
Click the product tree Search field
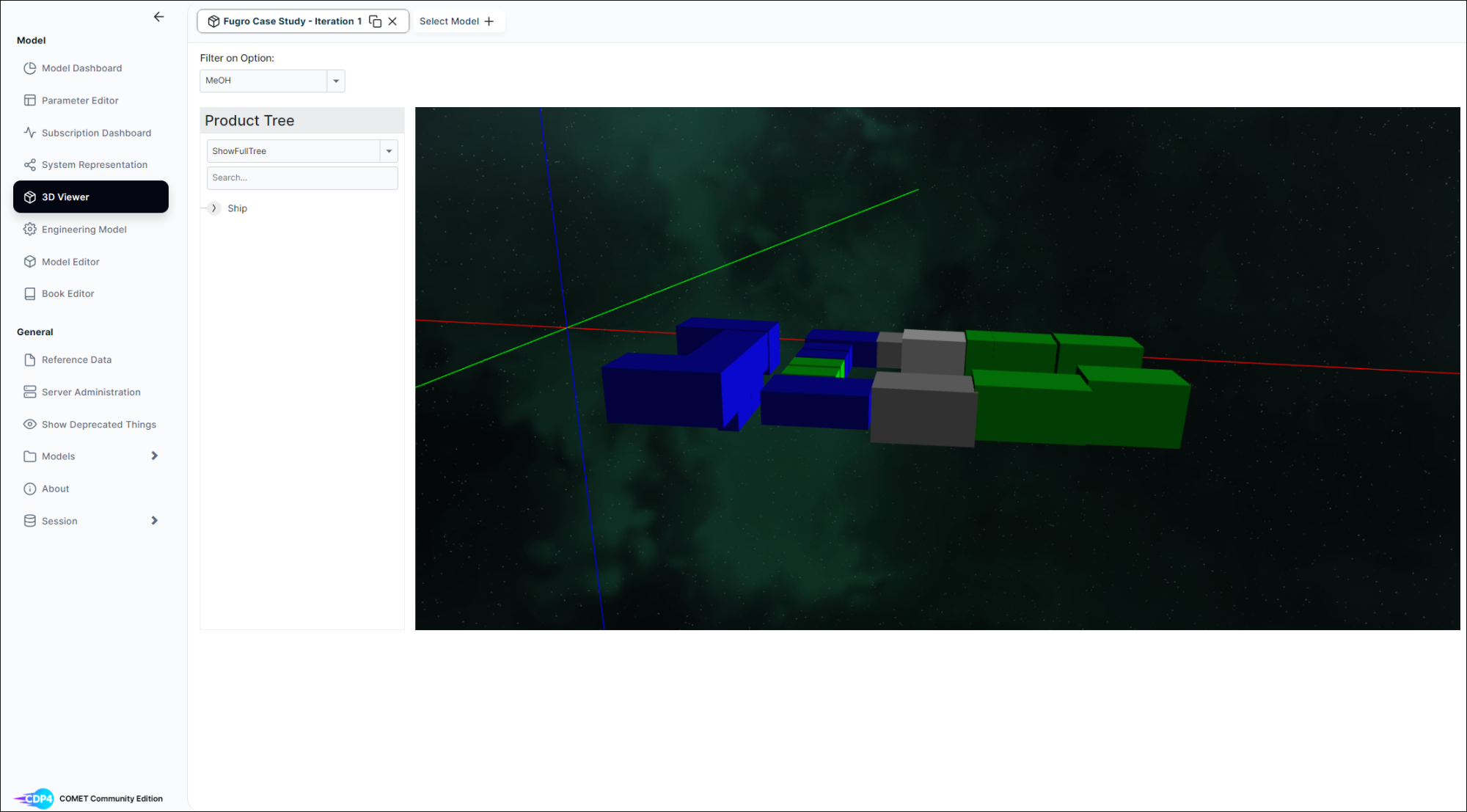pyautogui.click(x=302, y=178)
